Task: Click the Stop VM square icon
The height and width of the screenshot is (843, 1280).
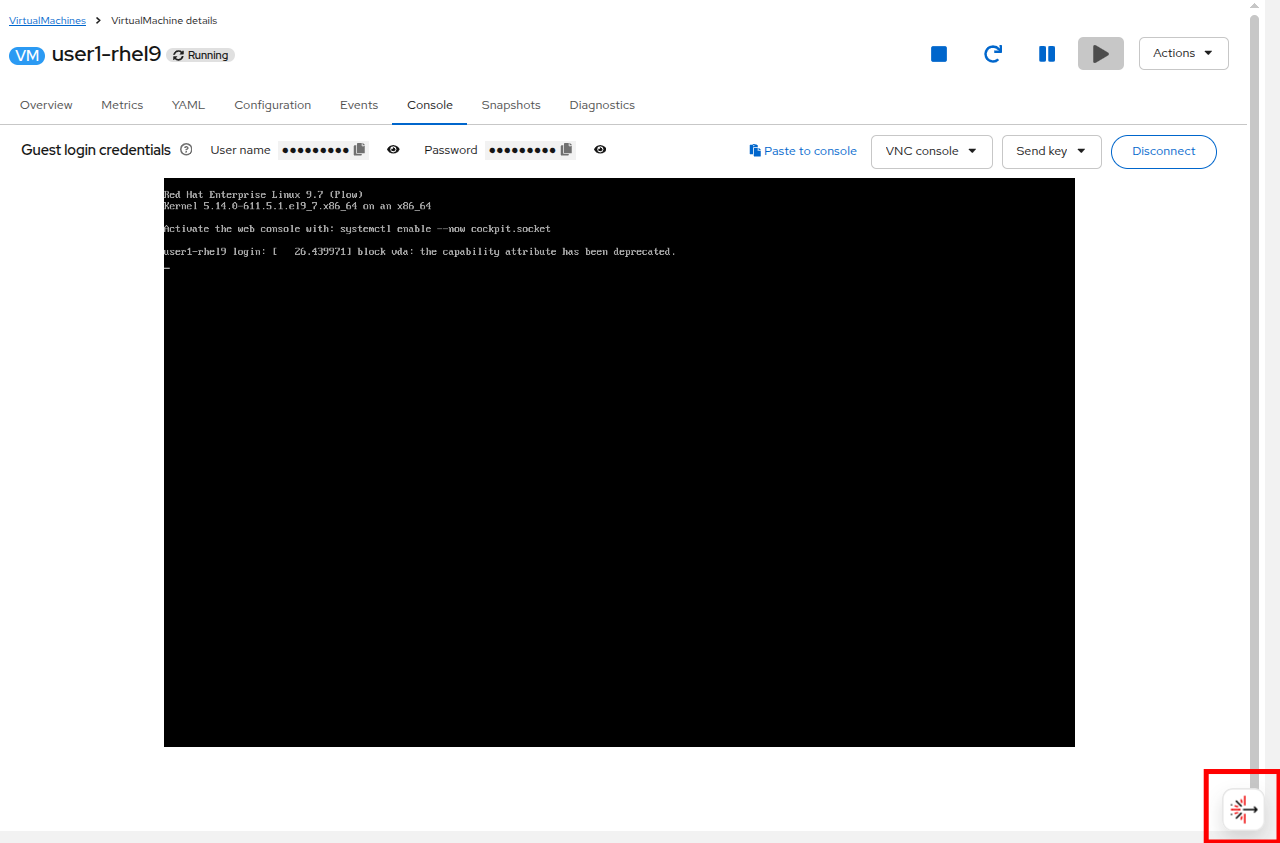Action: (938, 54)
